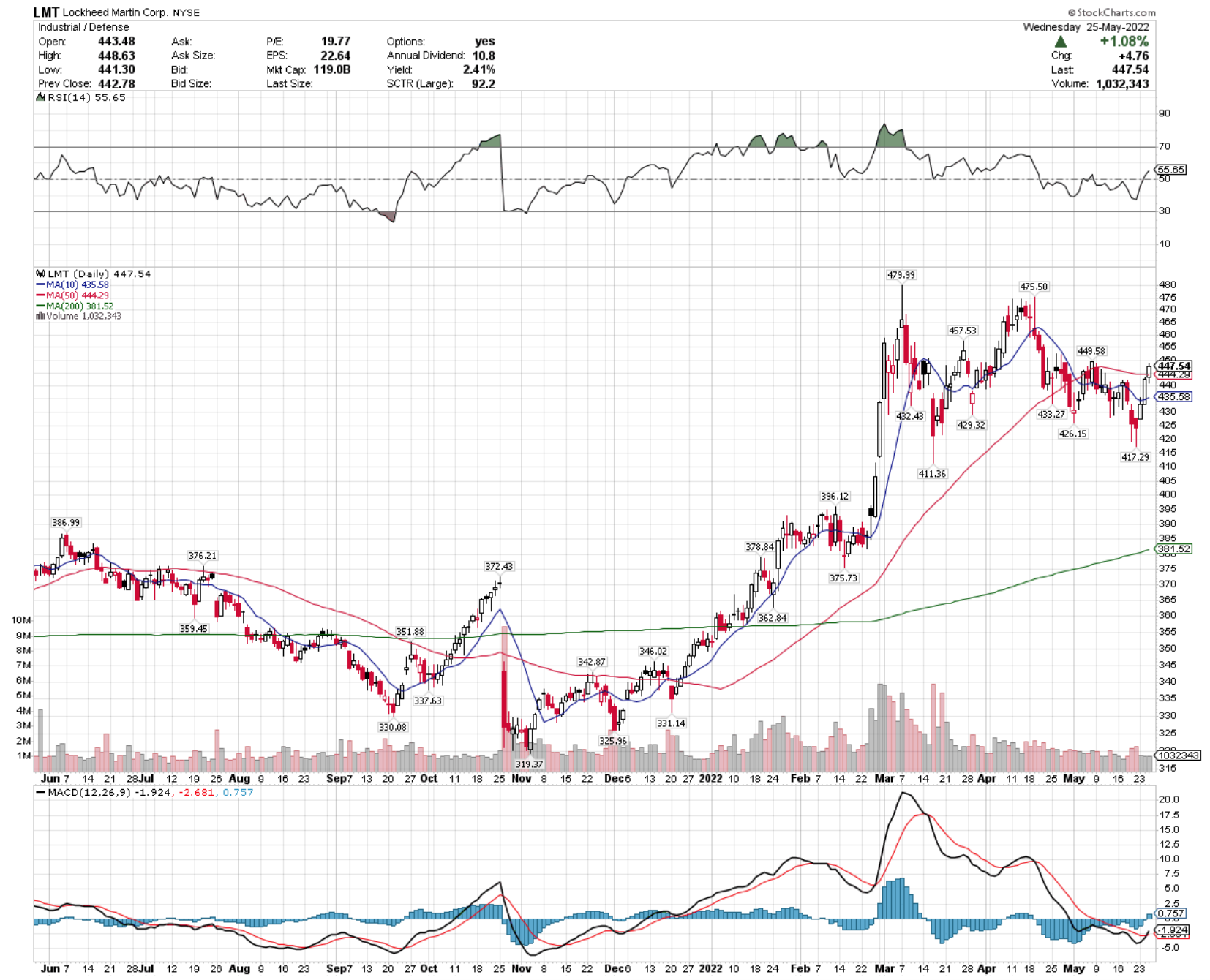1210x980 pixels.
Task: Click the 457.53 price label
Action: tap(962, 331)
